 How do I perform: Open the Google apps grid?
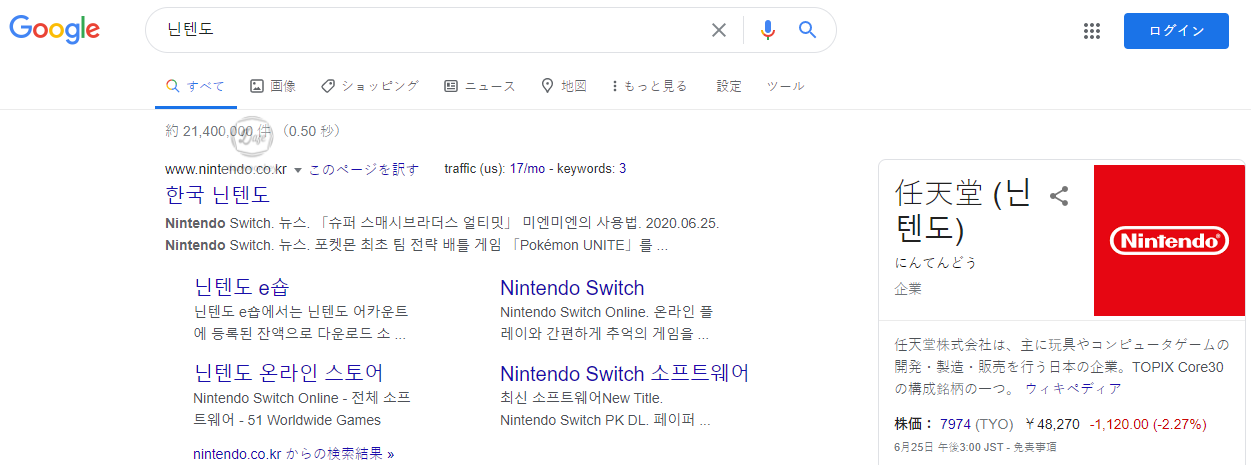[1092, 31]
